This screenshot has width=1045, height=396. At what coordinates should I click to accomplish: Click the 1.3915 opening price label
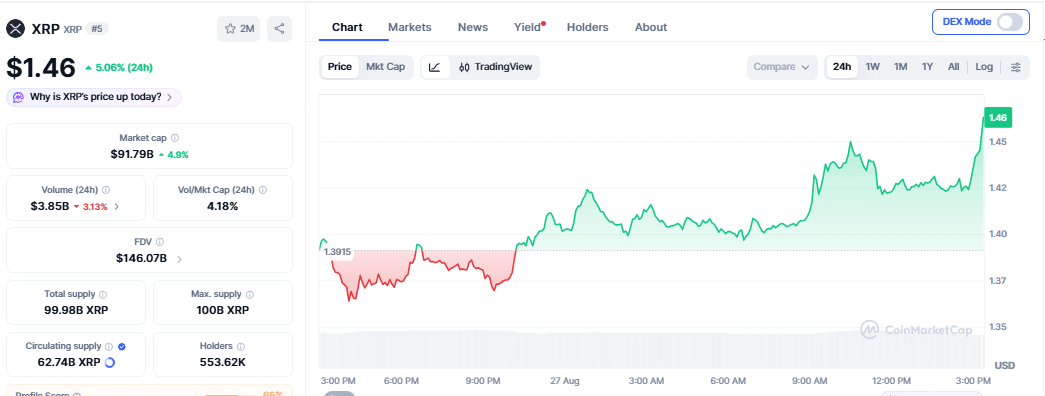point(337,252)
